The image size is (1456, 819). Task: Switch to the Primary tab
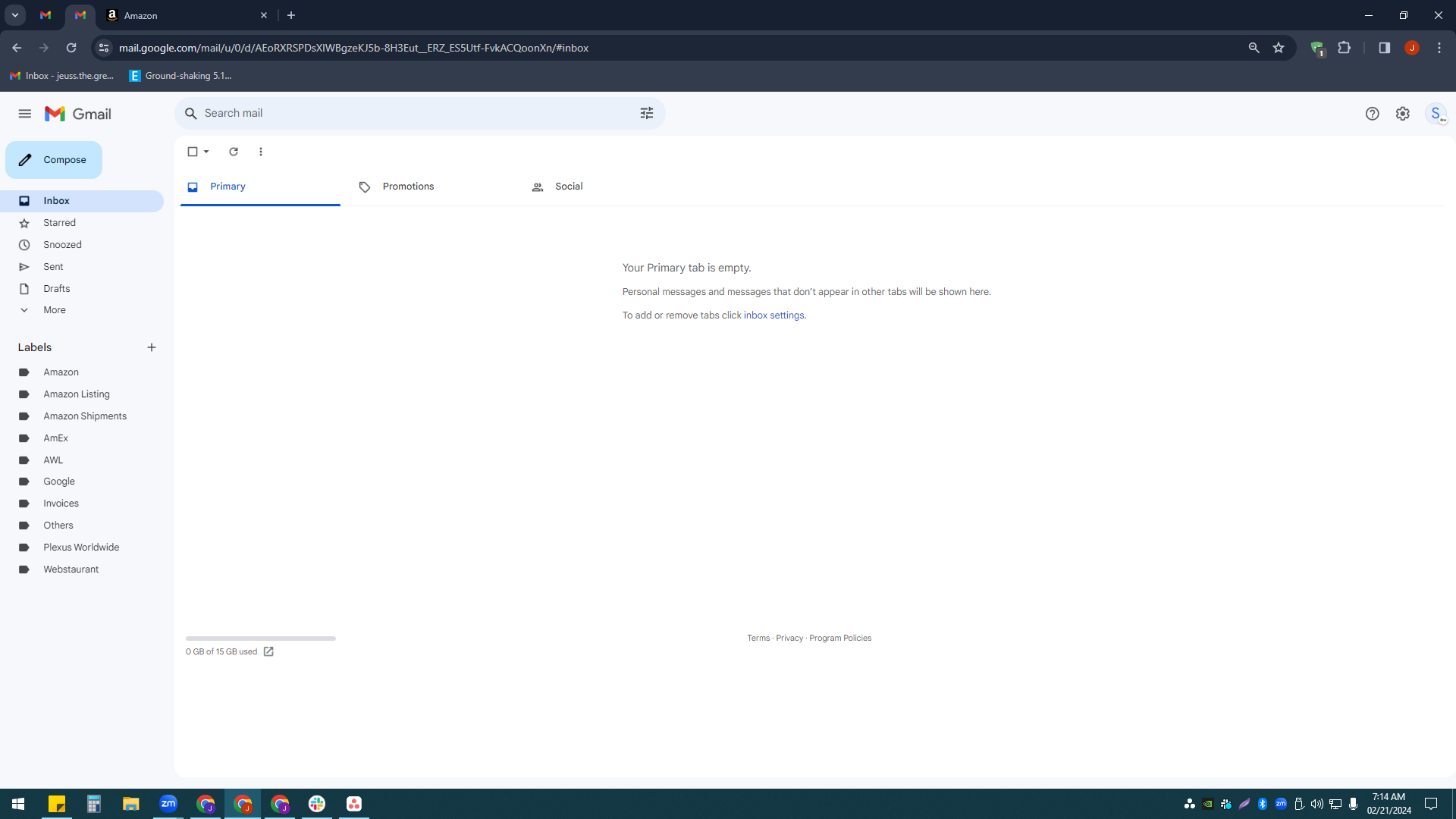[x=260, y=187]
